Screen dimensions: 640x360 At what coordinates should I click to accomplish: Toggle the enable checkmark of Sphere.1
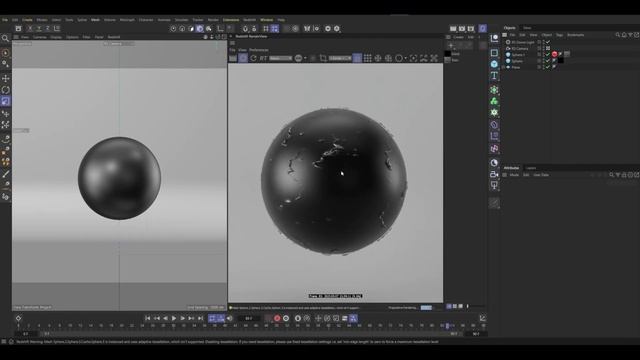click(x=548, y=54)
